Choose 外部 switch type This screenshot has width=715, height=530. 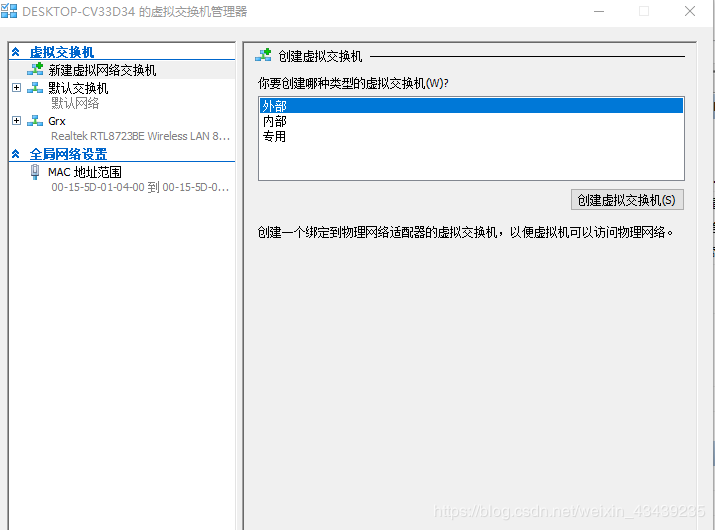point(471,106)
